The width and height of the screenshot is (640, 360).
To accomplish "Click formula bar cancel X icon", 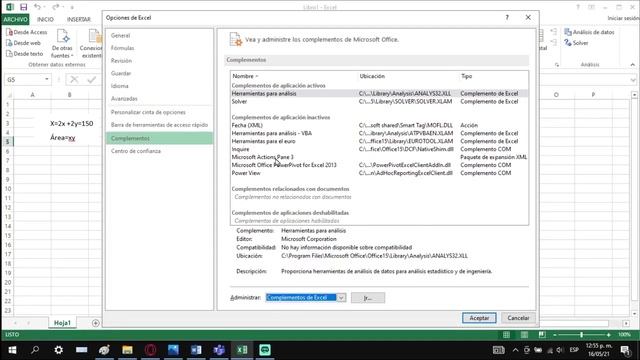I will (x=74, y=79).
